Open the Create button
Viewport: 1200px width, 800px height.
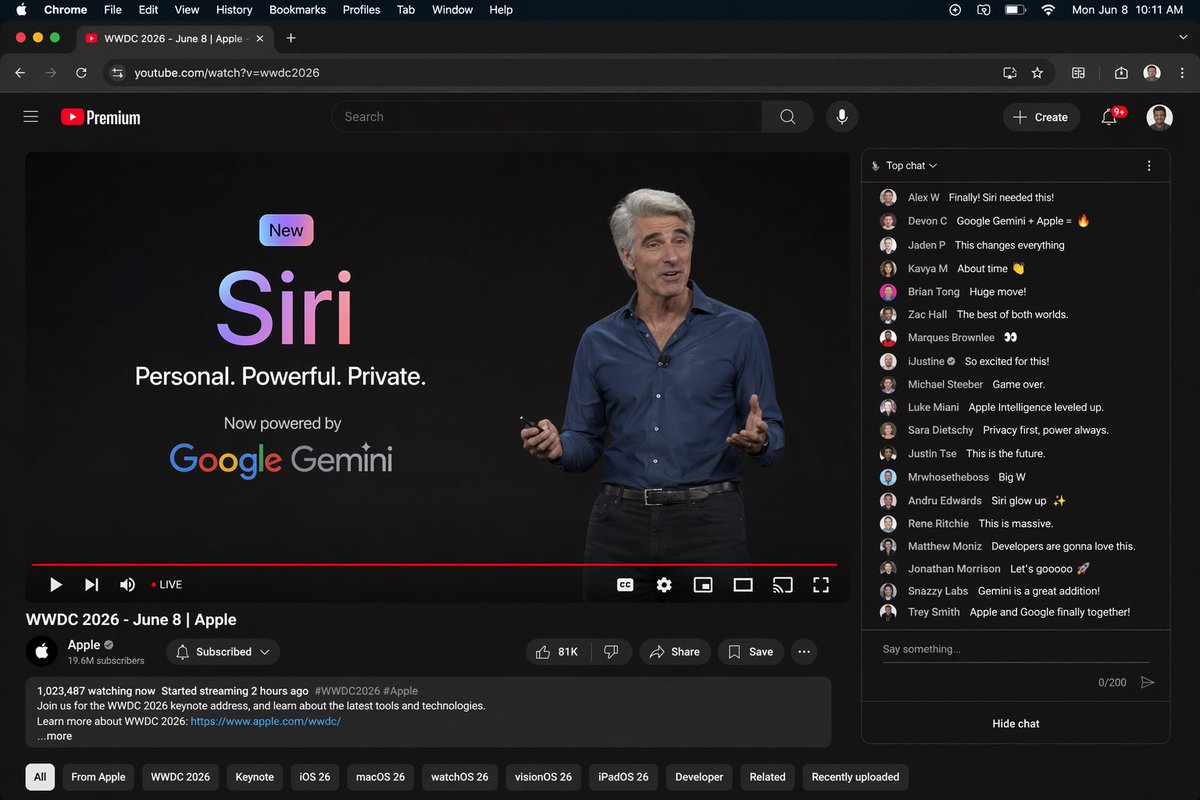[1041, 117]
